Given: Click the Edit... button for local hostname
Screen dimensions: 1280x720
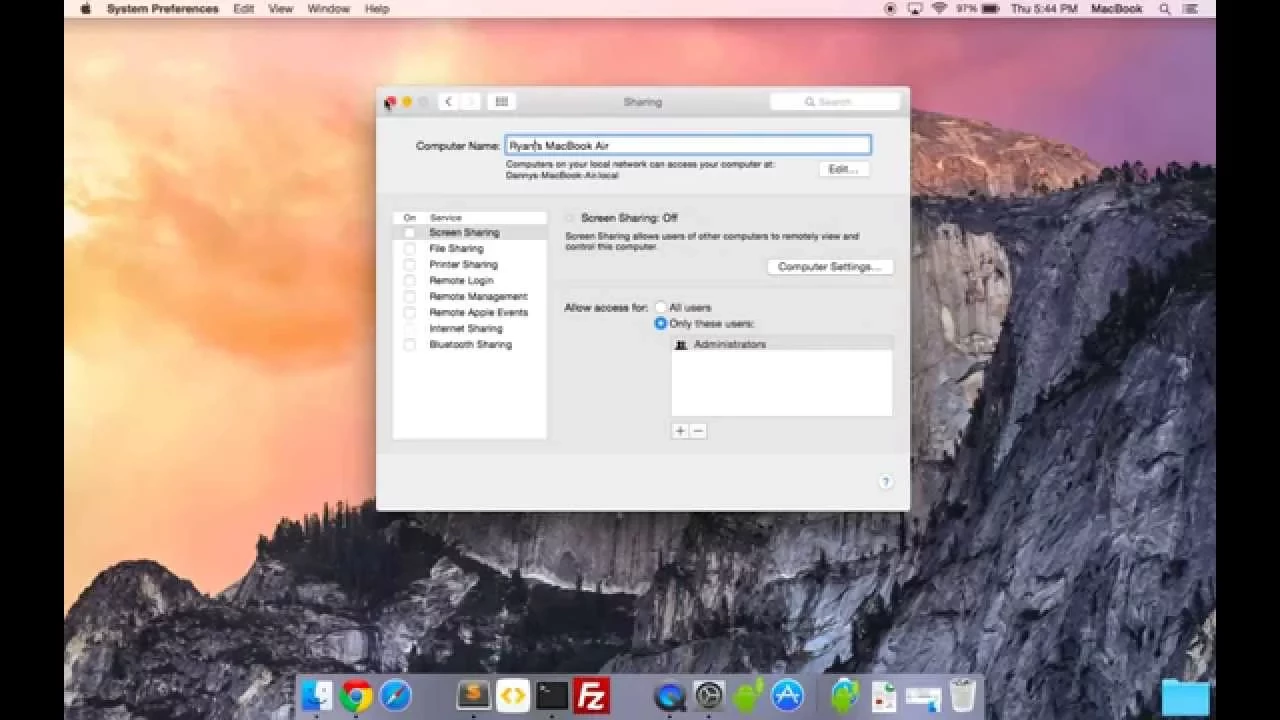Looking at the screenshot, I should pyautogui.click(x=844, y=170).
